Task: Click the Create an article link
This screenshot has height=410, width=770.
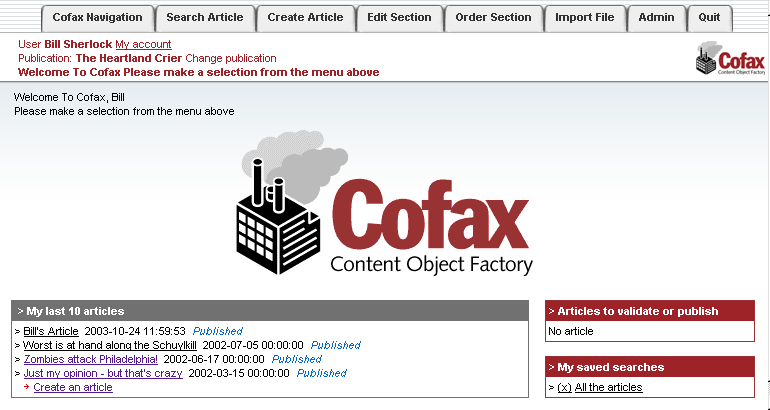Action: tap(73, 387)
